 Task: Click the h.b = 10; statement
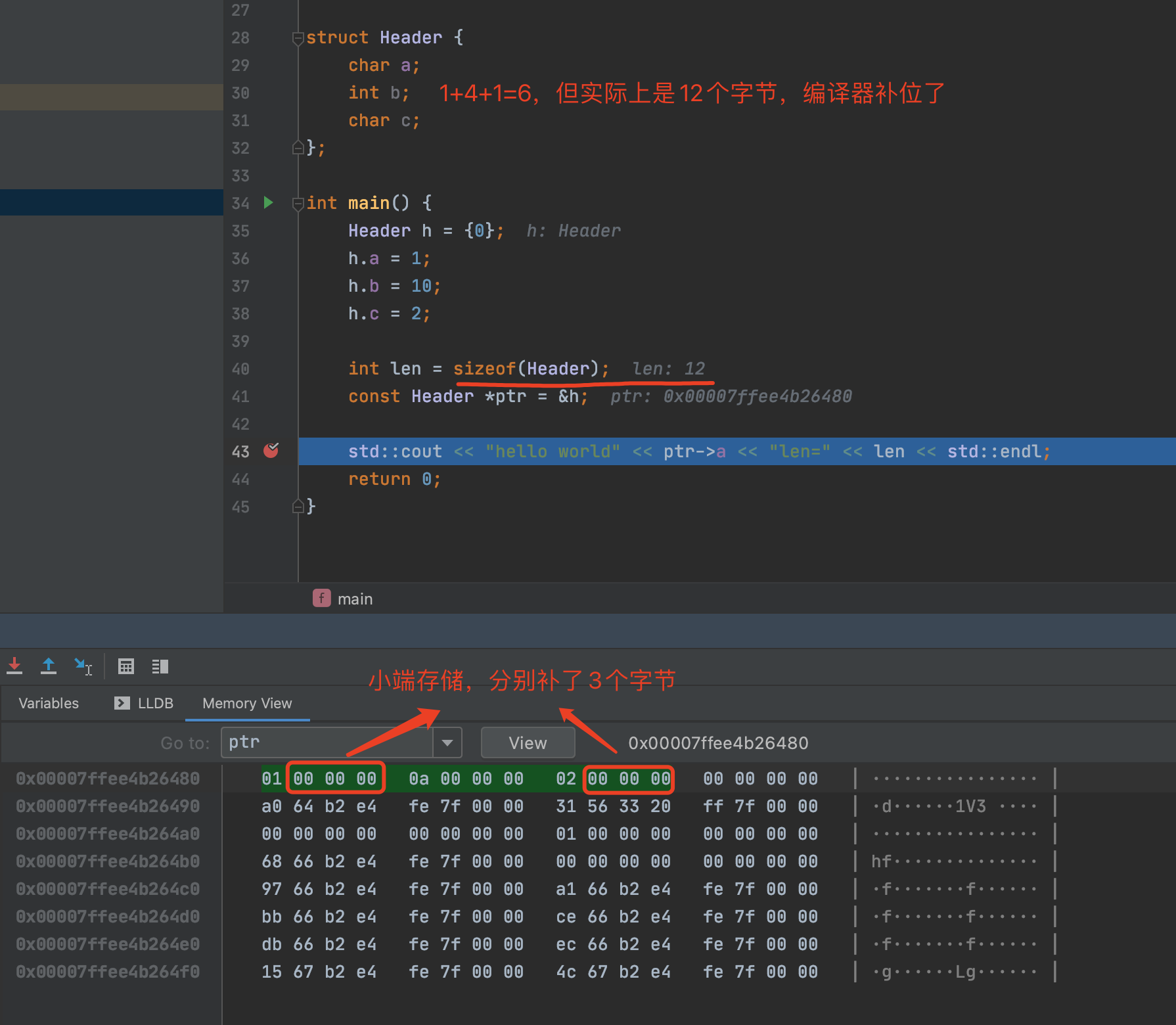pos(394,286)
